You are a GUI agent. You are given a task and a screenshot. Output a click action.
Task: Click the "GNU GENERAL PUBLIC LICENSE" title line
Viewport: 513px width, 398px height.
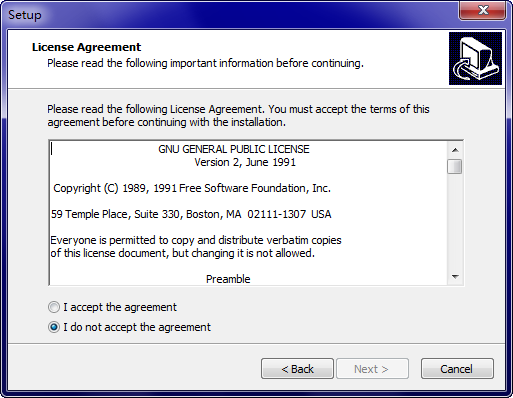click(x=234, y=149)
